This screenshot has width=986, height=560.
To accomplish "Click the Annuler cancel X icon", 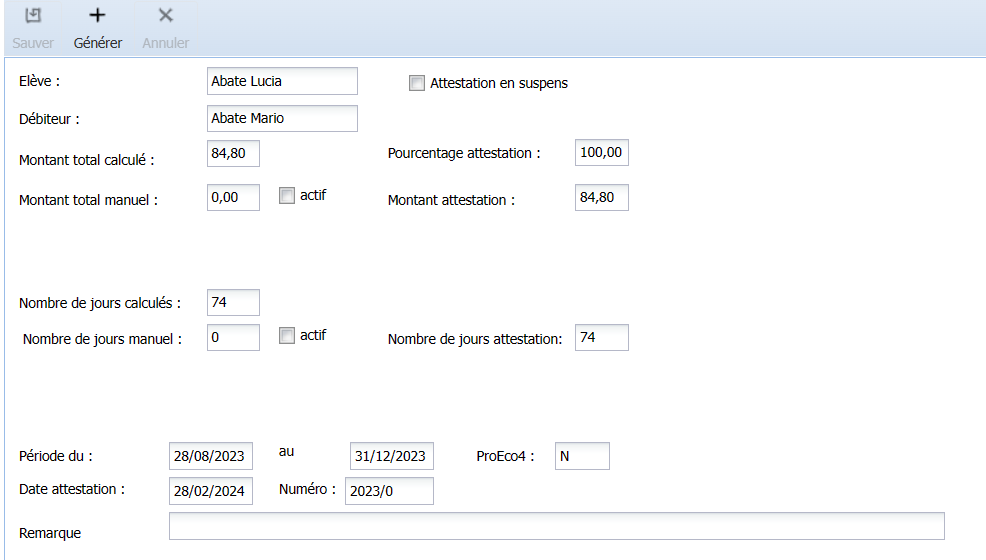I will coord(166,16).
